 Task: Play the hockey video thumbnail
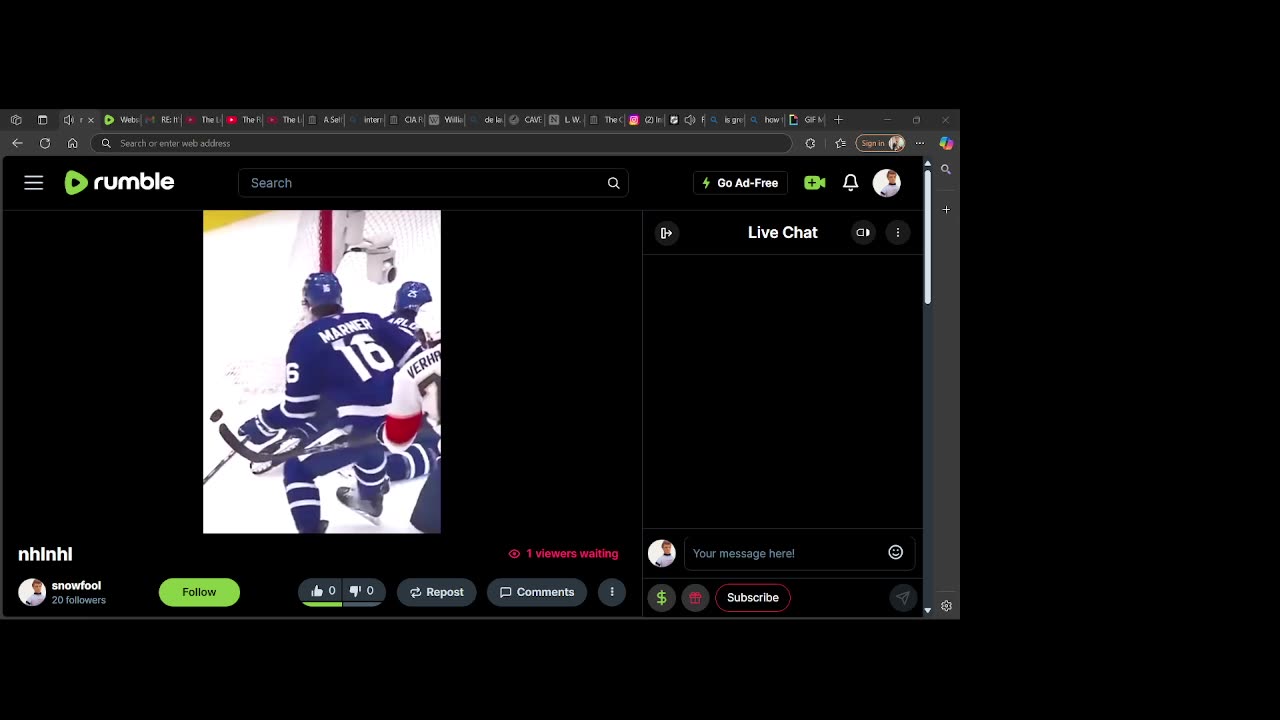(x=322, y=371)
